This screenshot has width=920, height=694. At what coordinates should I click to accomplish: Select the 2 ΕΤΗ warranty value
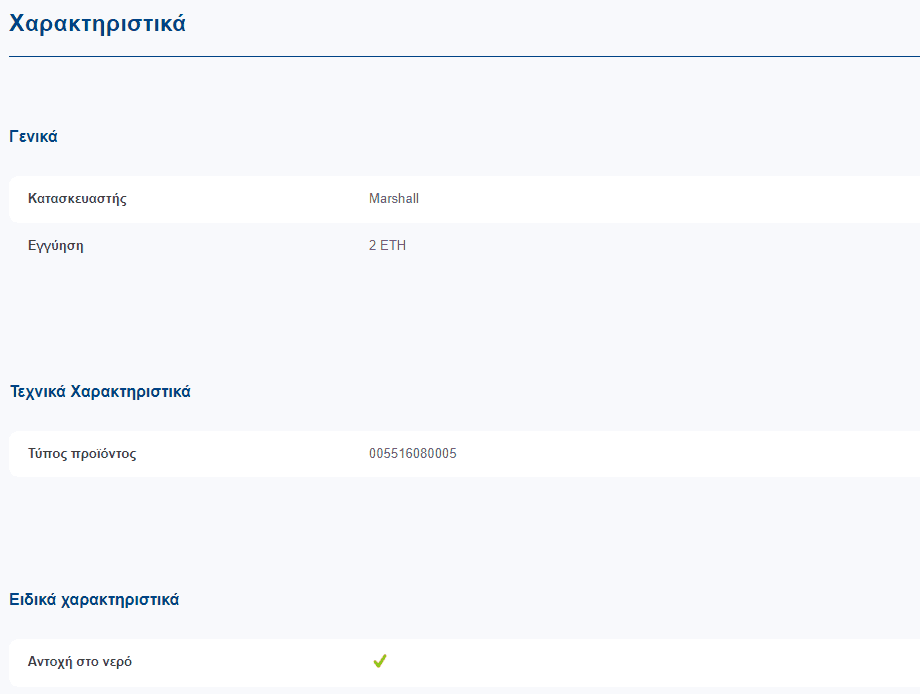(x=387, y=245)
